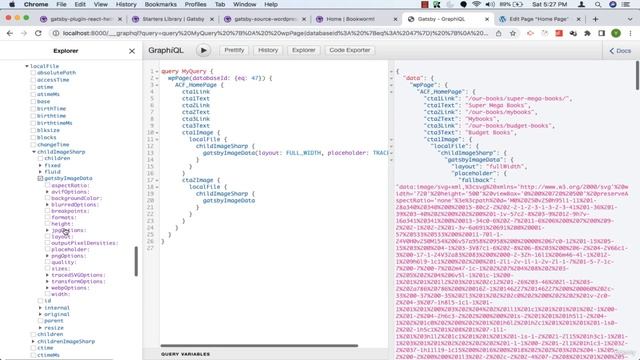Click the Prettify button
640x360 pixels.
coord(234,50)
